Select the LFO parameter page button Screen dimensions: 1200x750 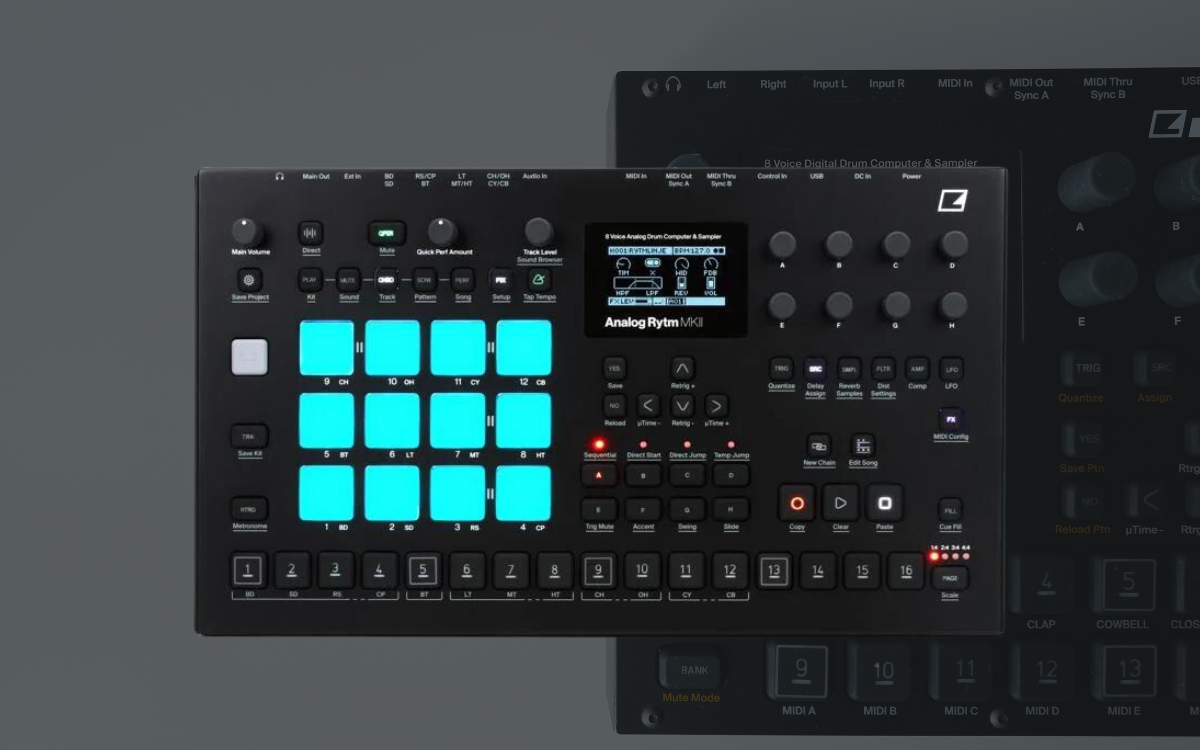tap(951, 369)
